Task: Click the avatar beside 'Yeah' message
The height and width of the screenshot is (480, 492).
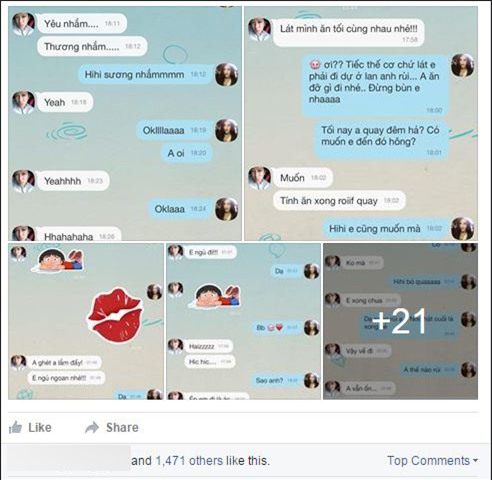Action: tap(23, 102)
